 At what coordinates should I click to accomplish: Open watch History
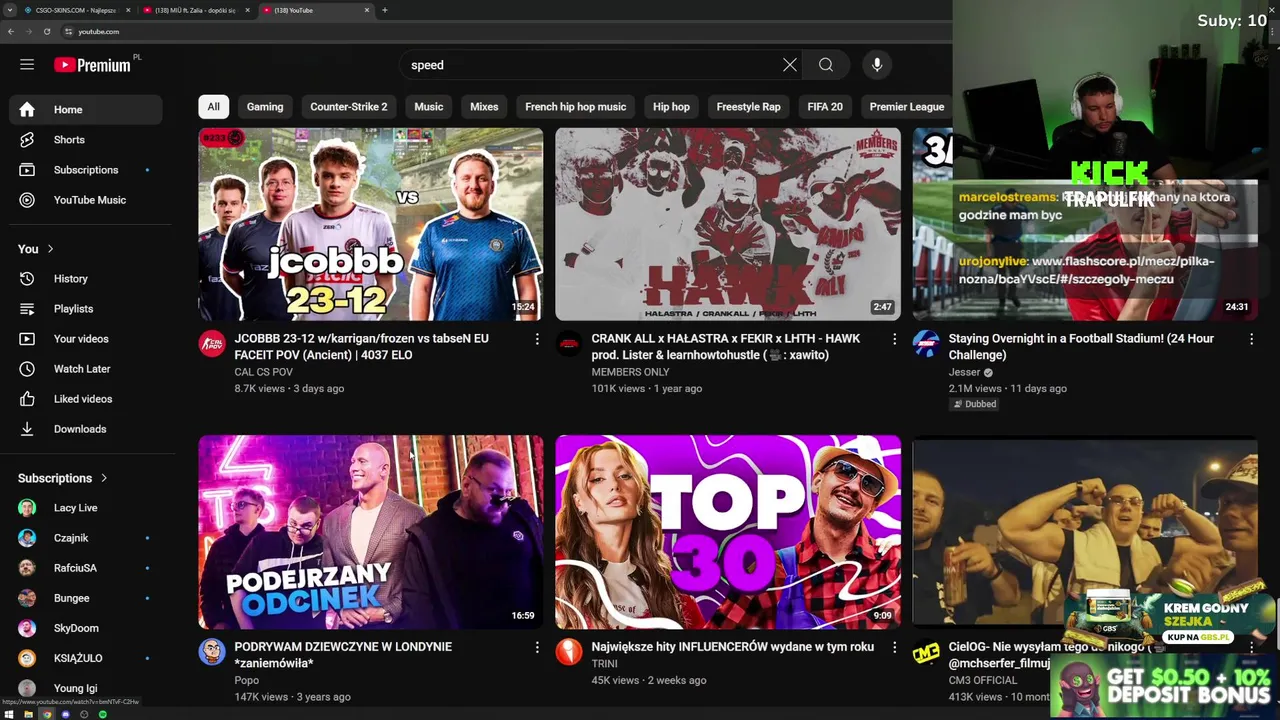pyautogui.click(x=86, y=279)
